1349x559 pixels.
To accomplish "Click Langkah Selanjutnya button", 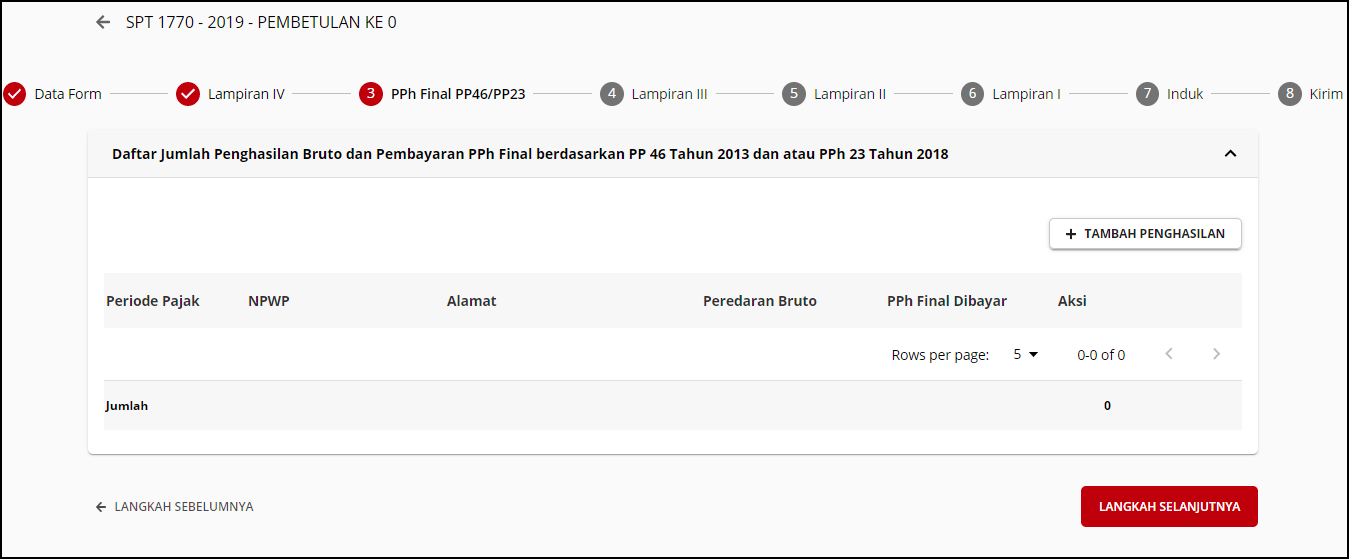I will pyautogui.click(x=1169, y=507).
